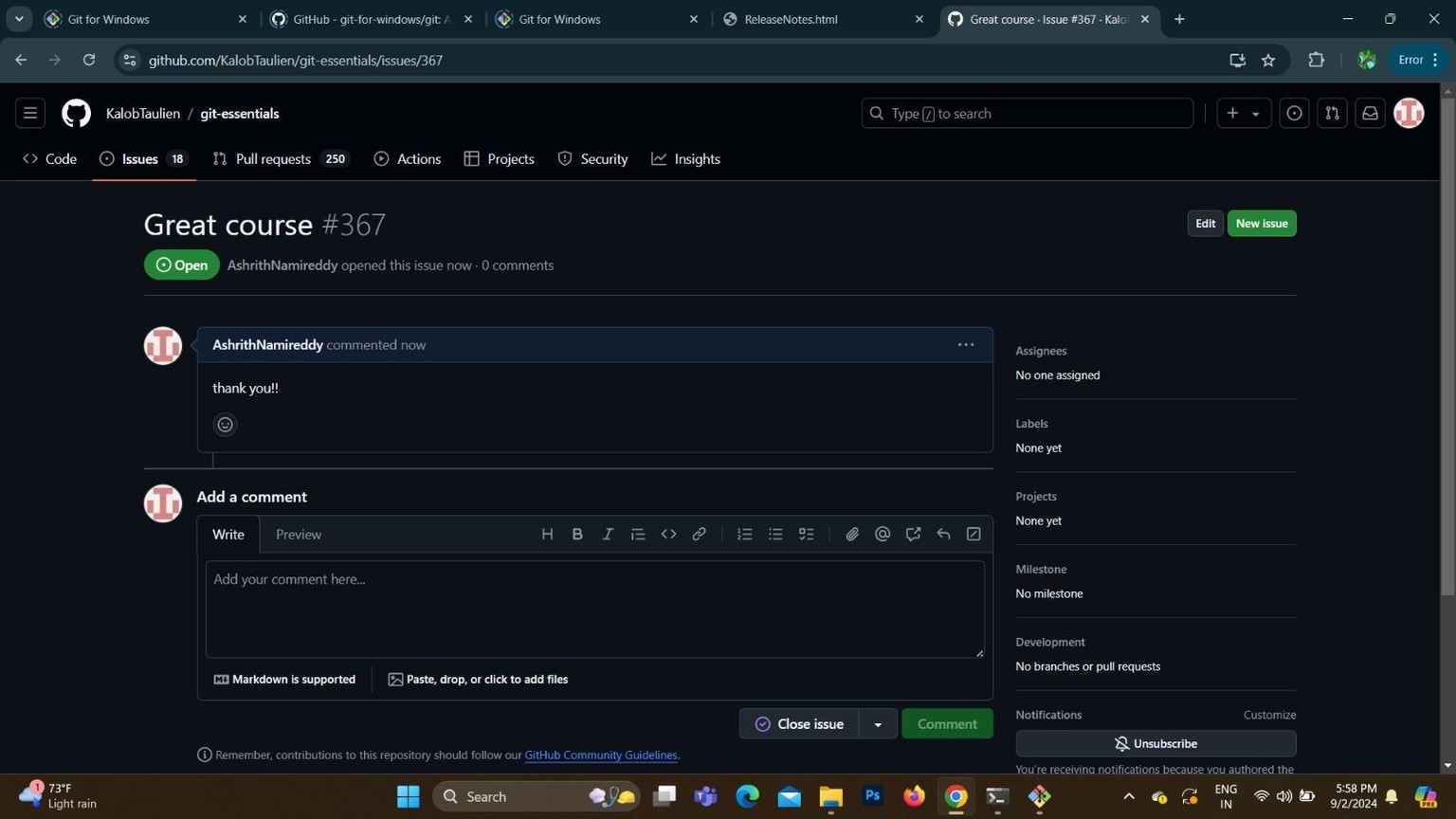
Task: Open Pull requests shortcut icon in header
Action: [x=1332, y=114]
